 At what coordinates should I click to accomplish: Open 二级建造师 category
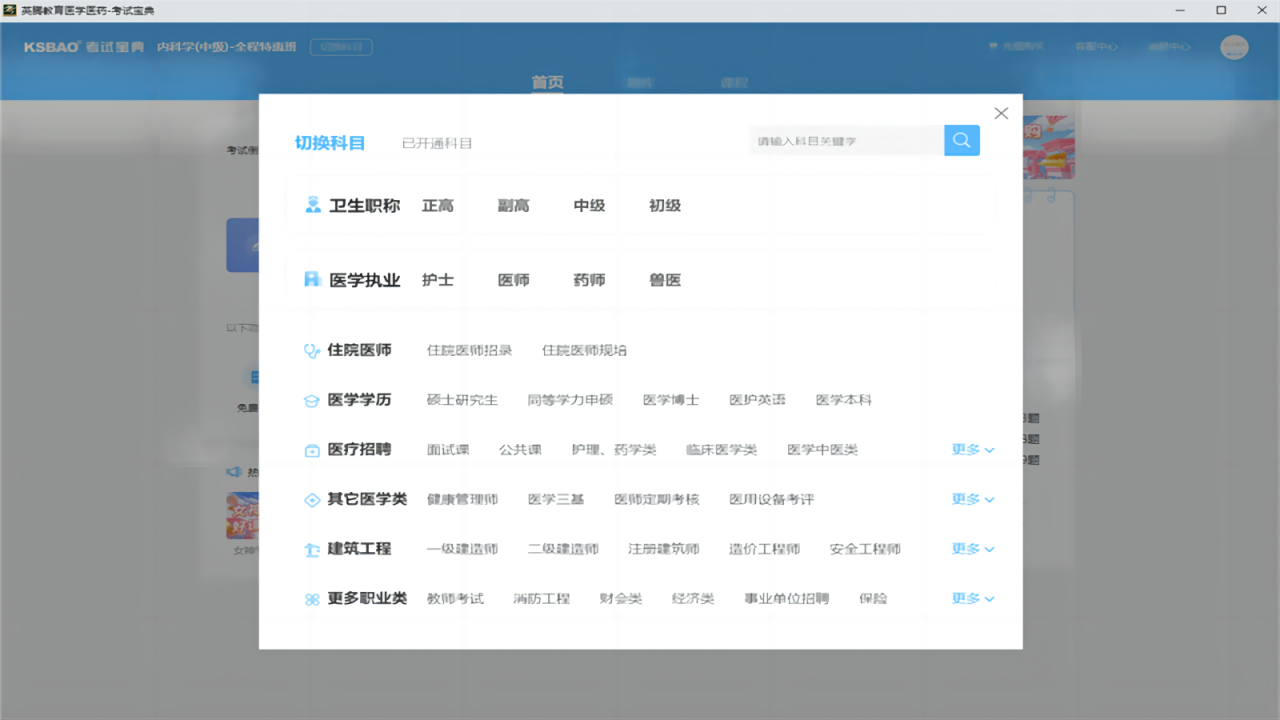click(563, 549)
